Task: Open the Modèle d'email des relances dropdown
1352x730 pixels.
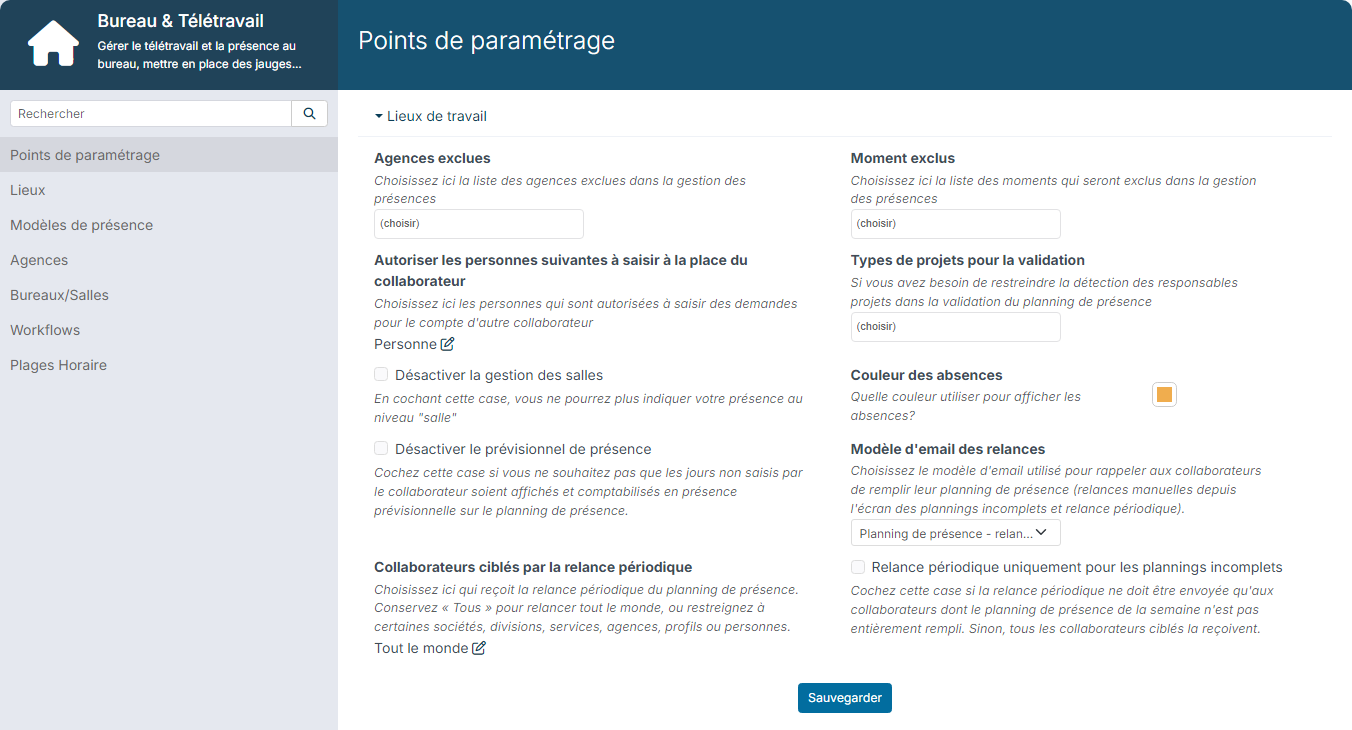Action: (956, 533)
